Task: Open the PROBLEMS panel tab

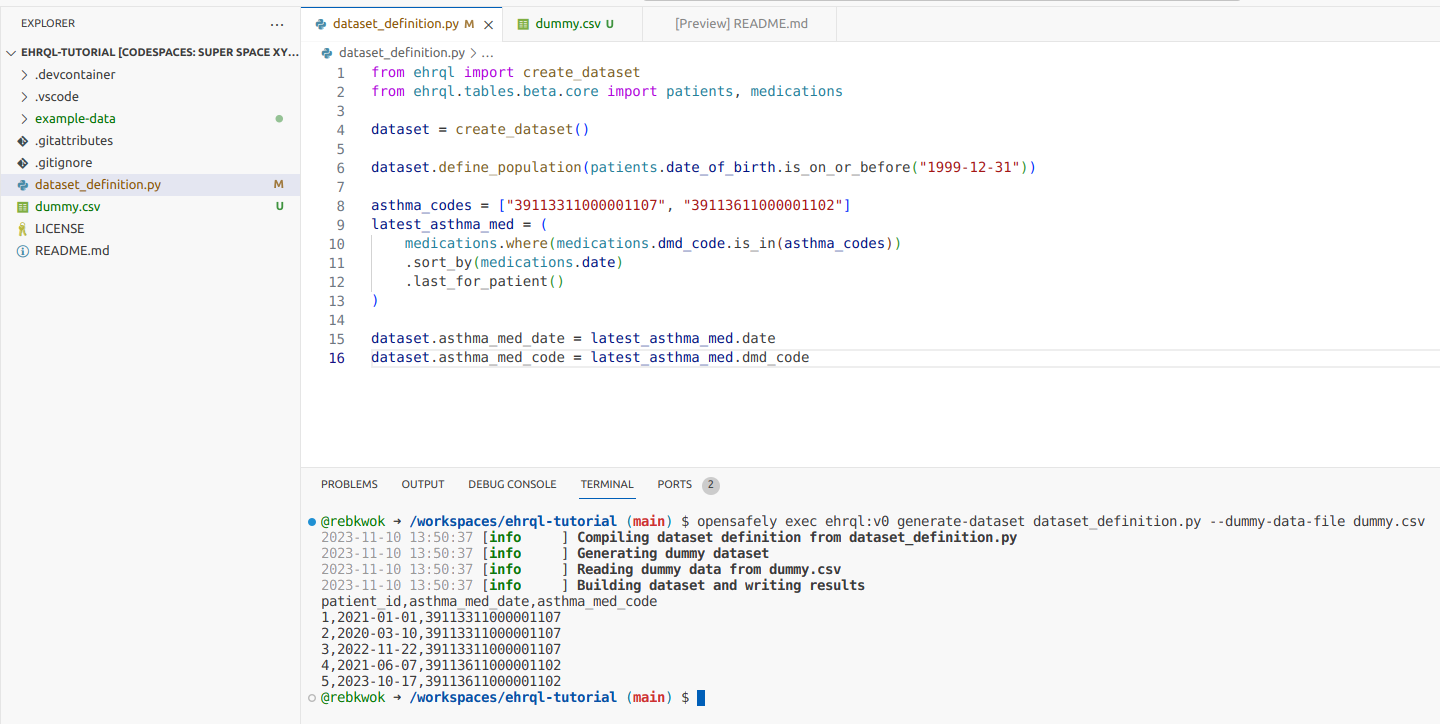Action: 349,485
